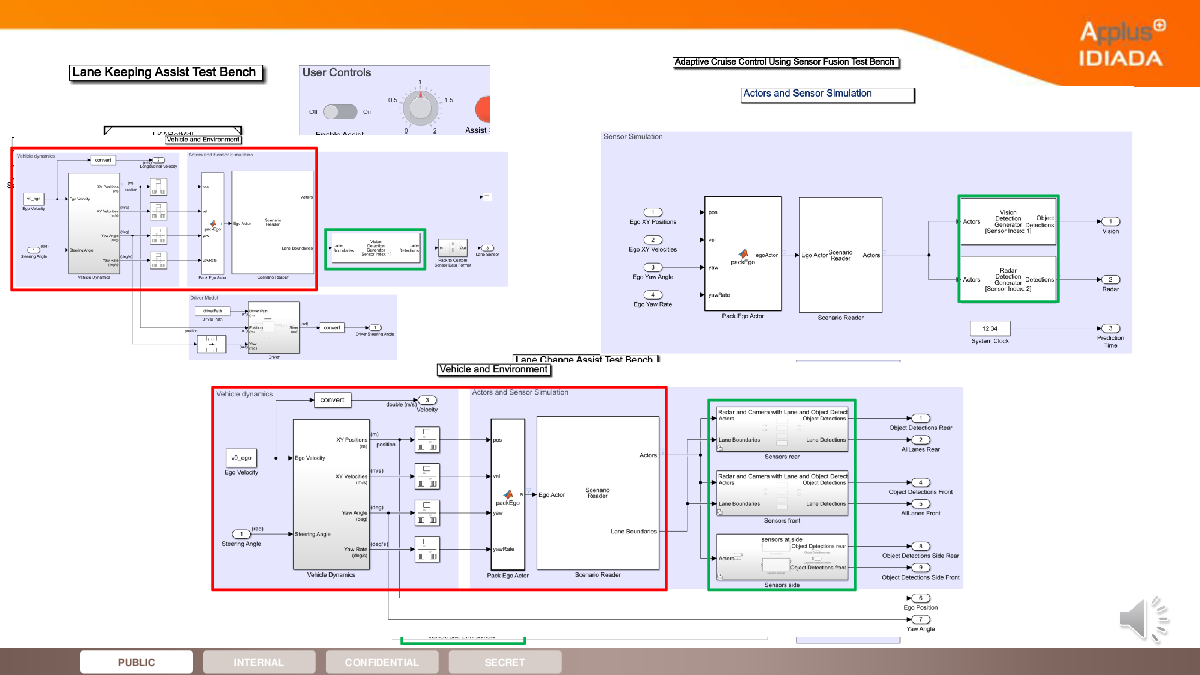Select the Ego XY Velocities inport

coord(653,240)
